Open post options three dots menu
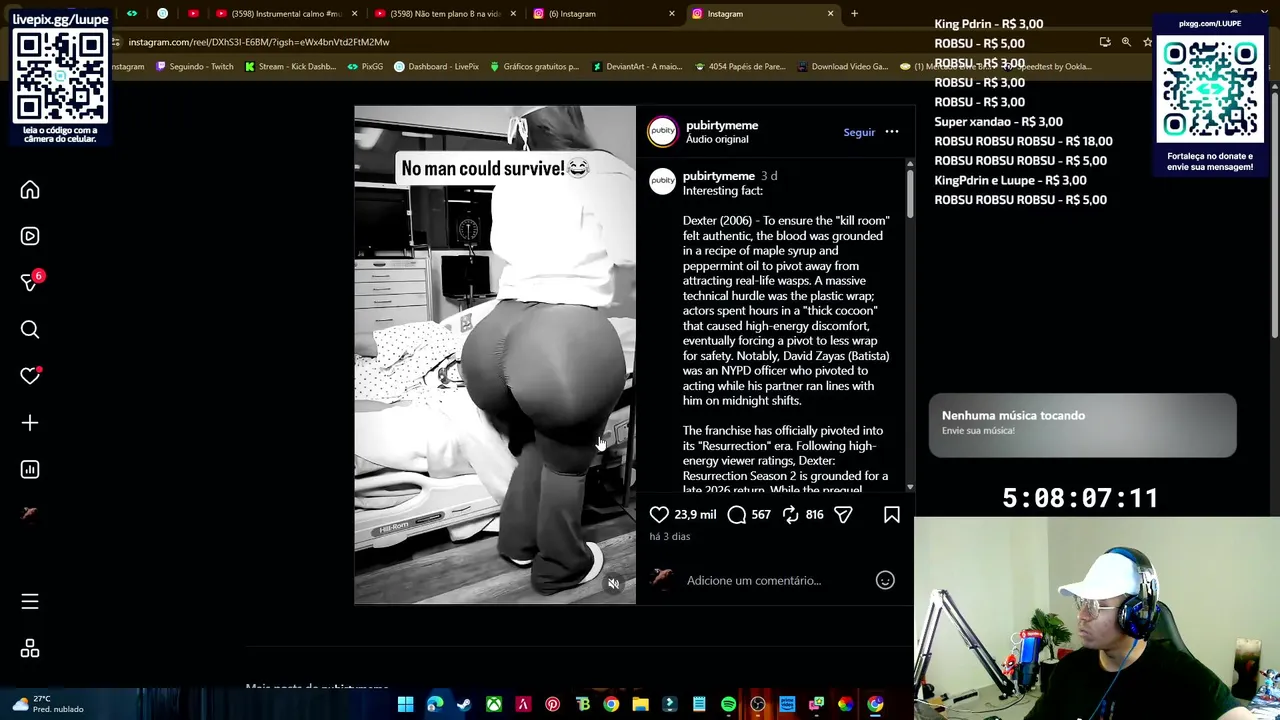Viewport: 1280px width, 720px height. click(x=892, y=132)
